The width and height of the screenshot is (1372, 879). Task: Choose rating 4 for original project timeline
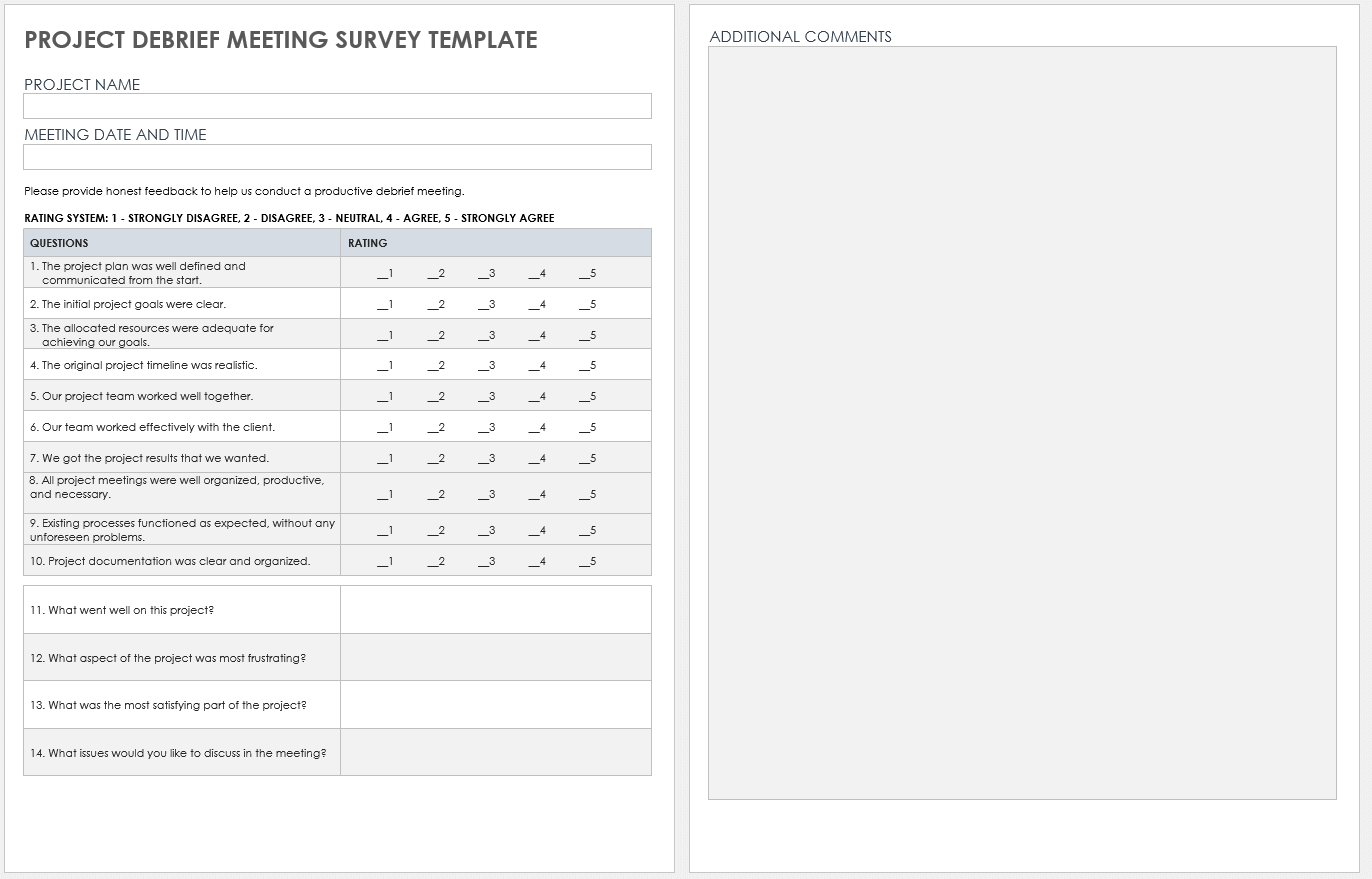538,366
